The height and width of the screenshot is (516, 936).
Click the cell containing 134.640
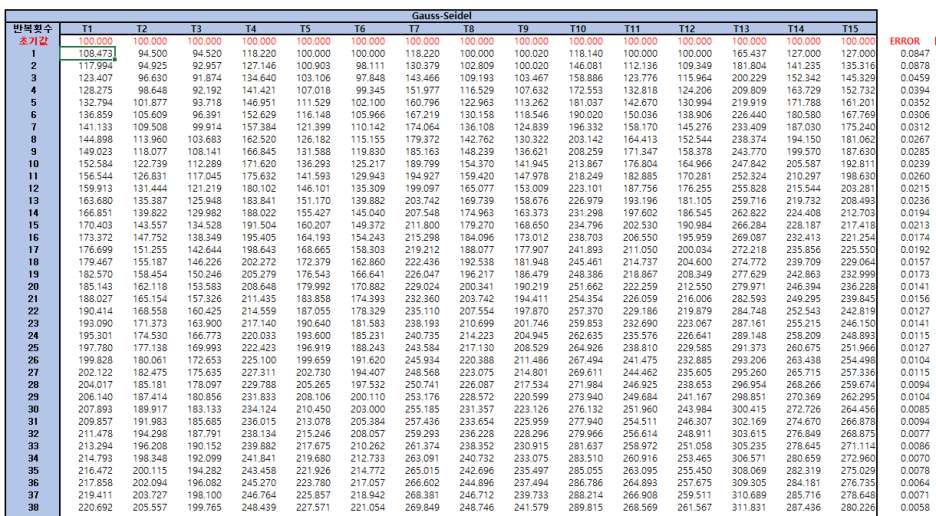coord(251,78)
